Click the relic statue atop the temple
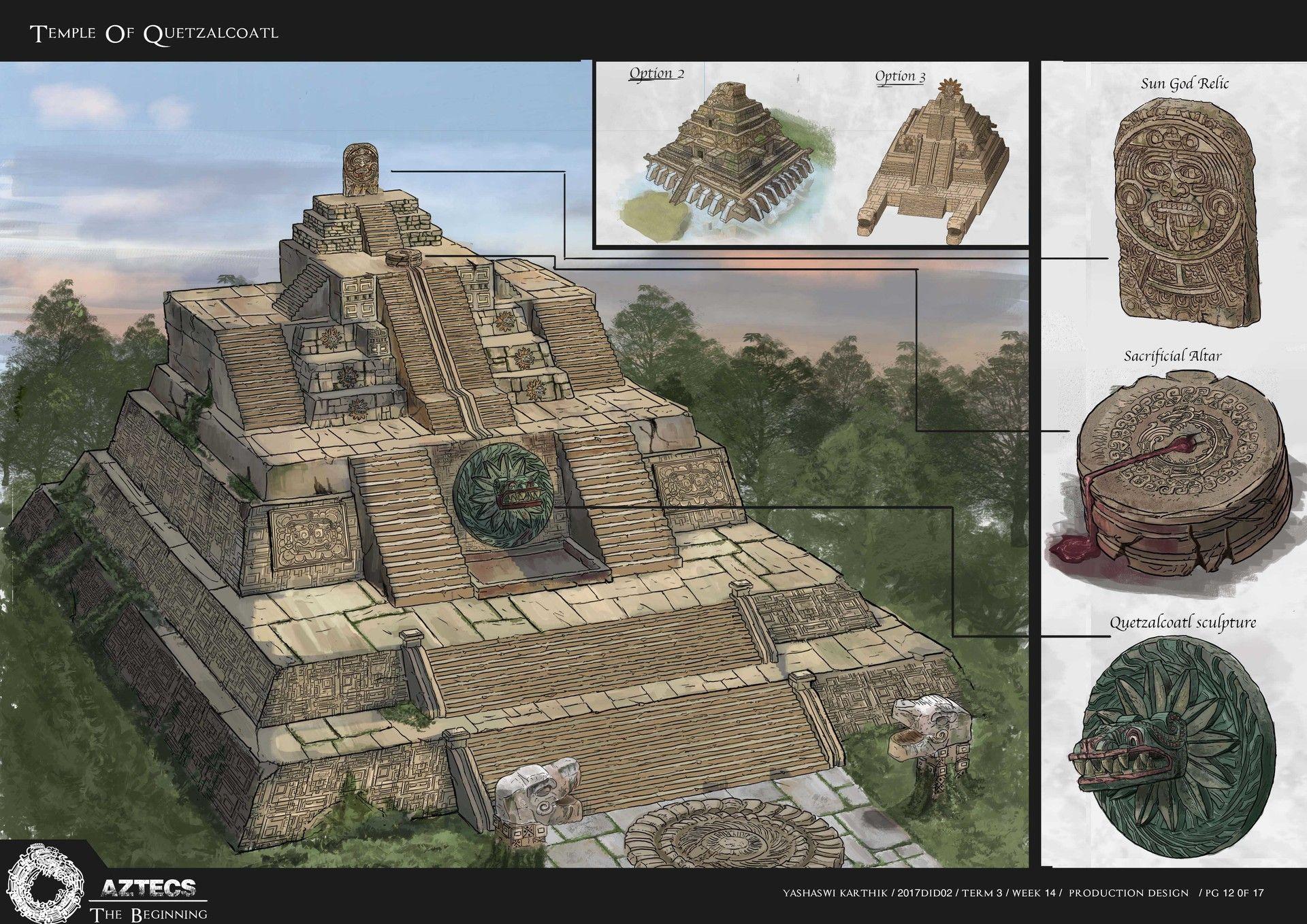This screenshot has height=924, width=1307. click(360, 169)
